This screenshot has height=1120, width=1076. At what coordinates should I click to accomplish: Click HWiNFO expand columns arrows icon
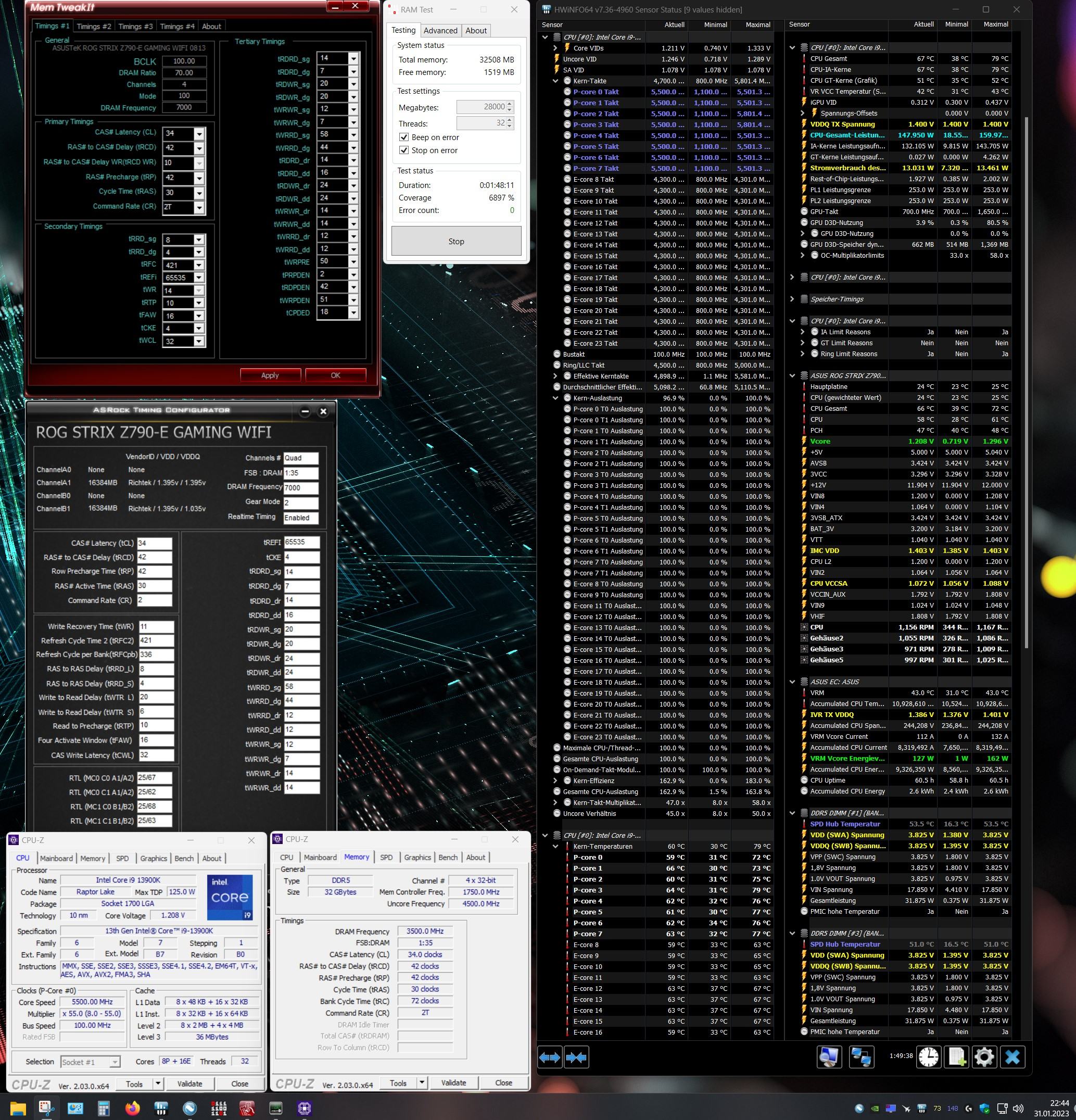tap(550, 1058)
